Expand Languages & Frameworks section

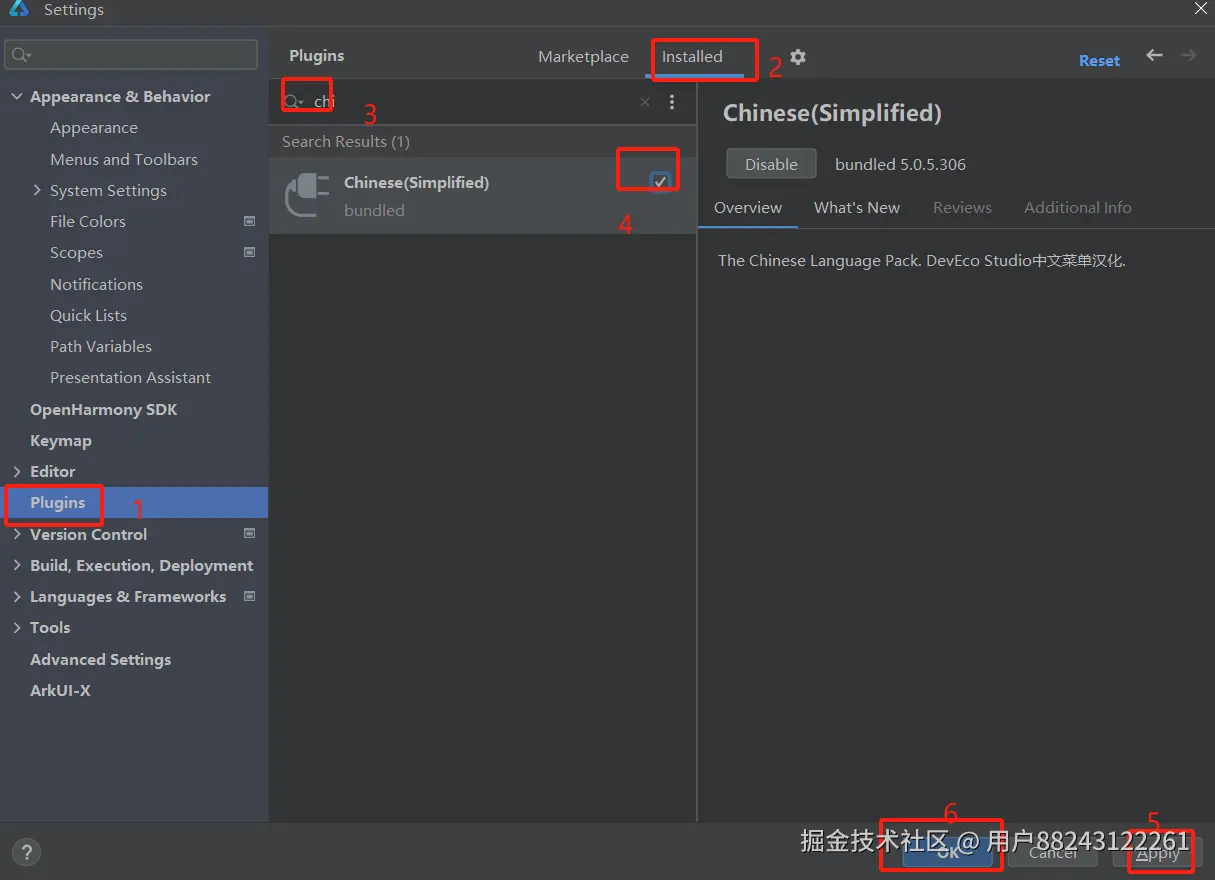[16, 596]
